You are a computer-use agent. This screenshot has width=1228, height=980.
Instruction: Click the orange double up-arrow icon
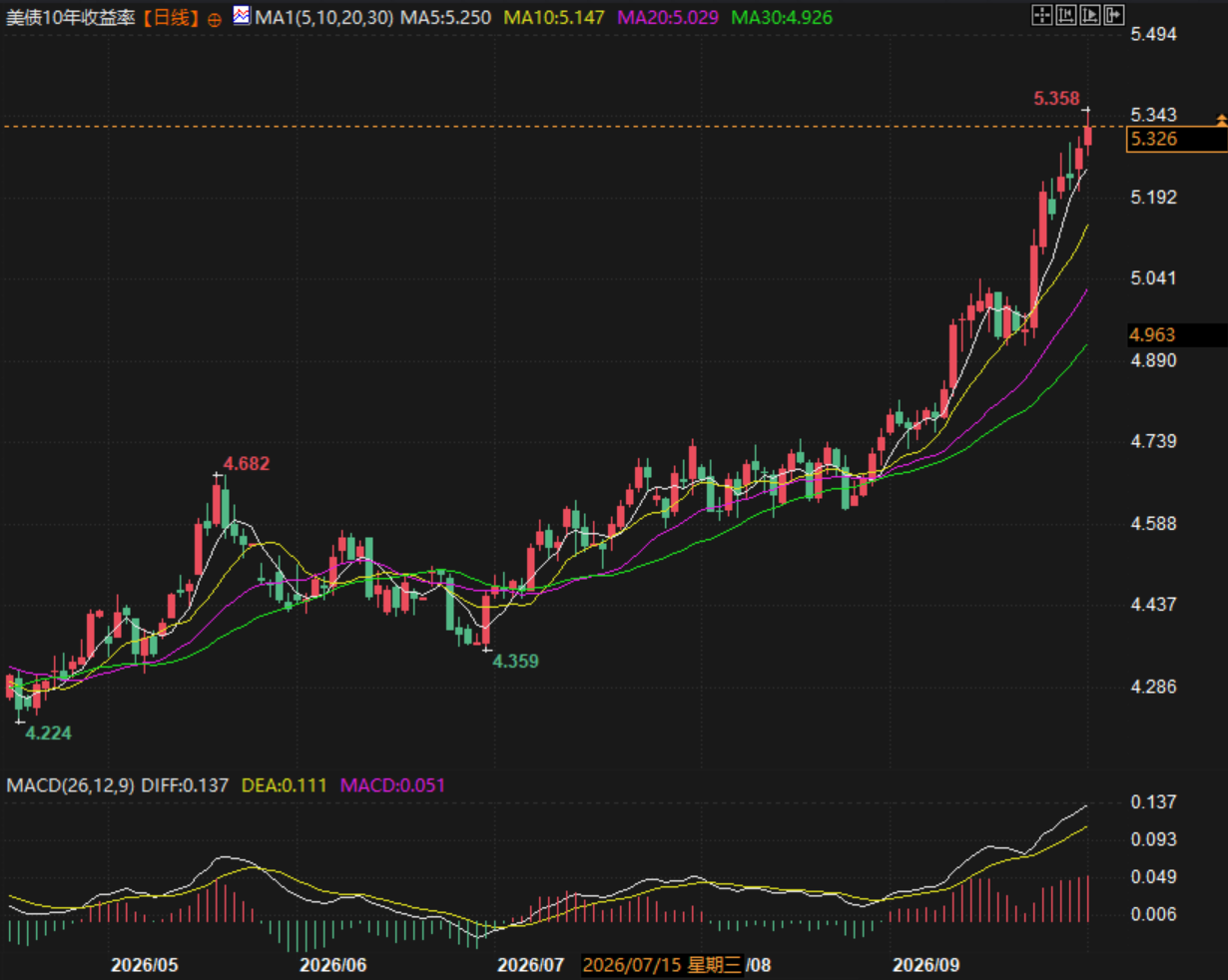1221,121
